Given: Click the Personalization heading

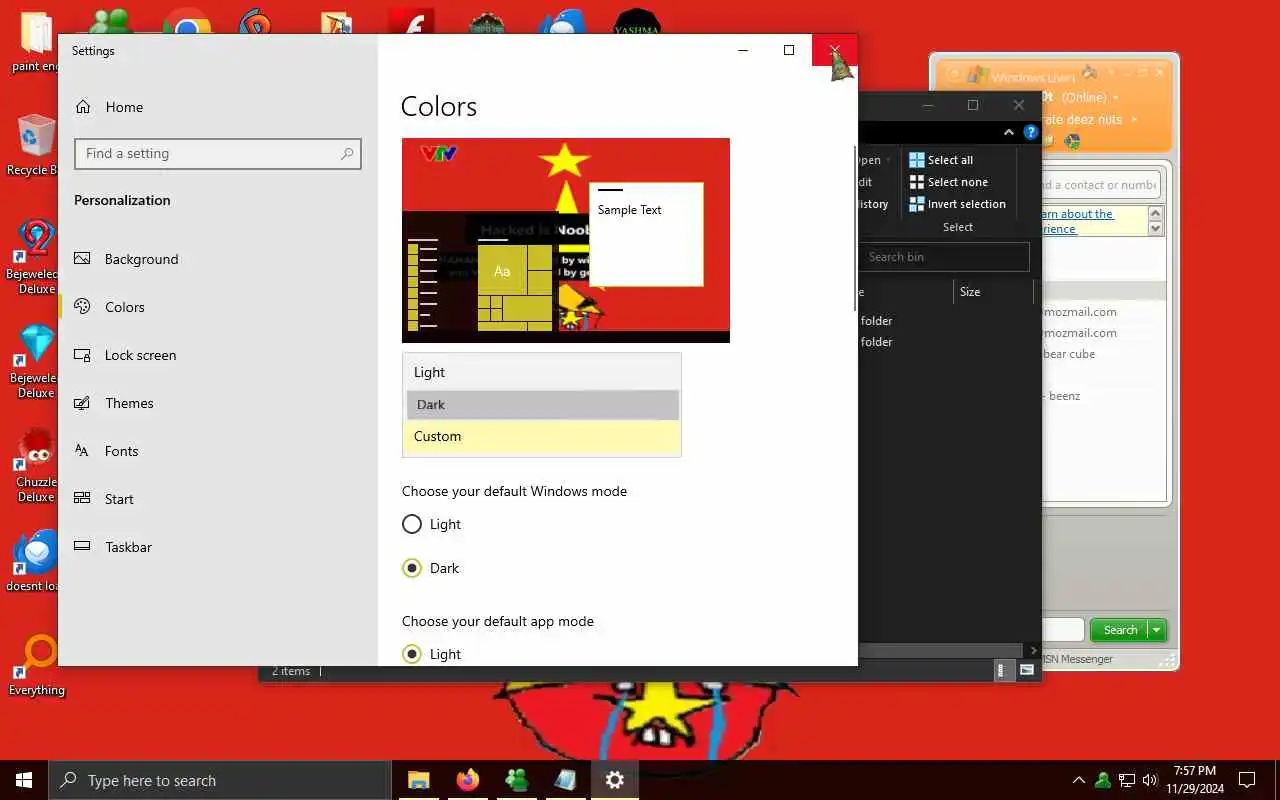Looking at the screenshot, I should [x=122, y=200].
